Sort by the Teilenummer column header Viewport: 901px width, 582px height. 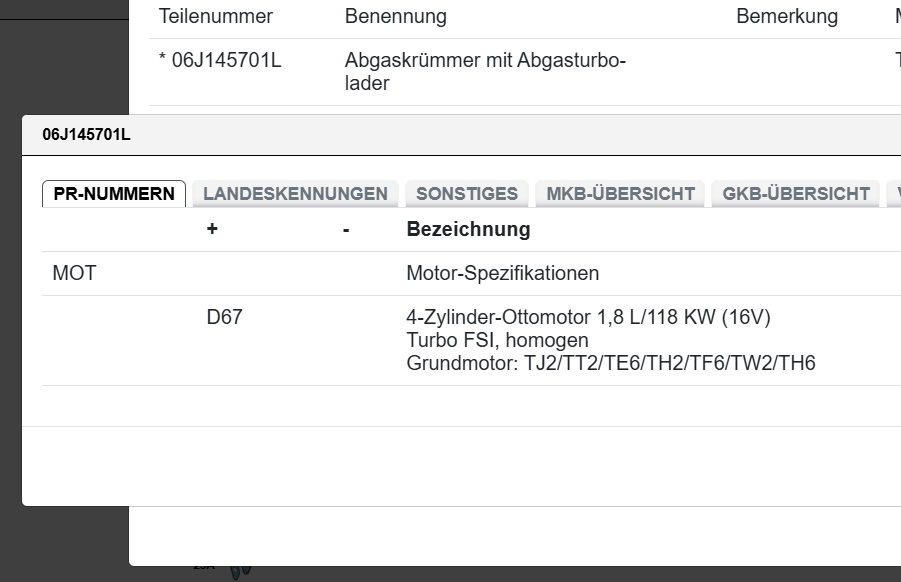coord(214,16)
